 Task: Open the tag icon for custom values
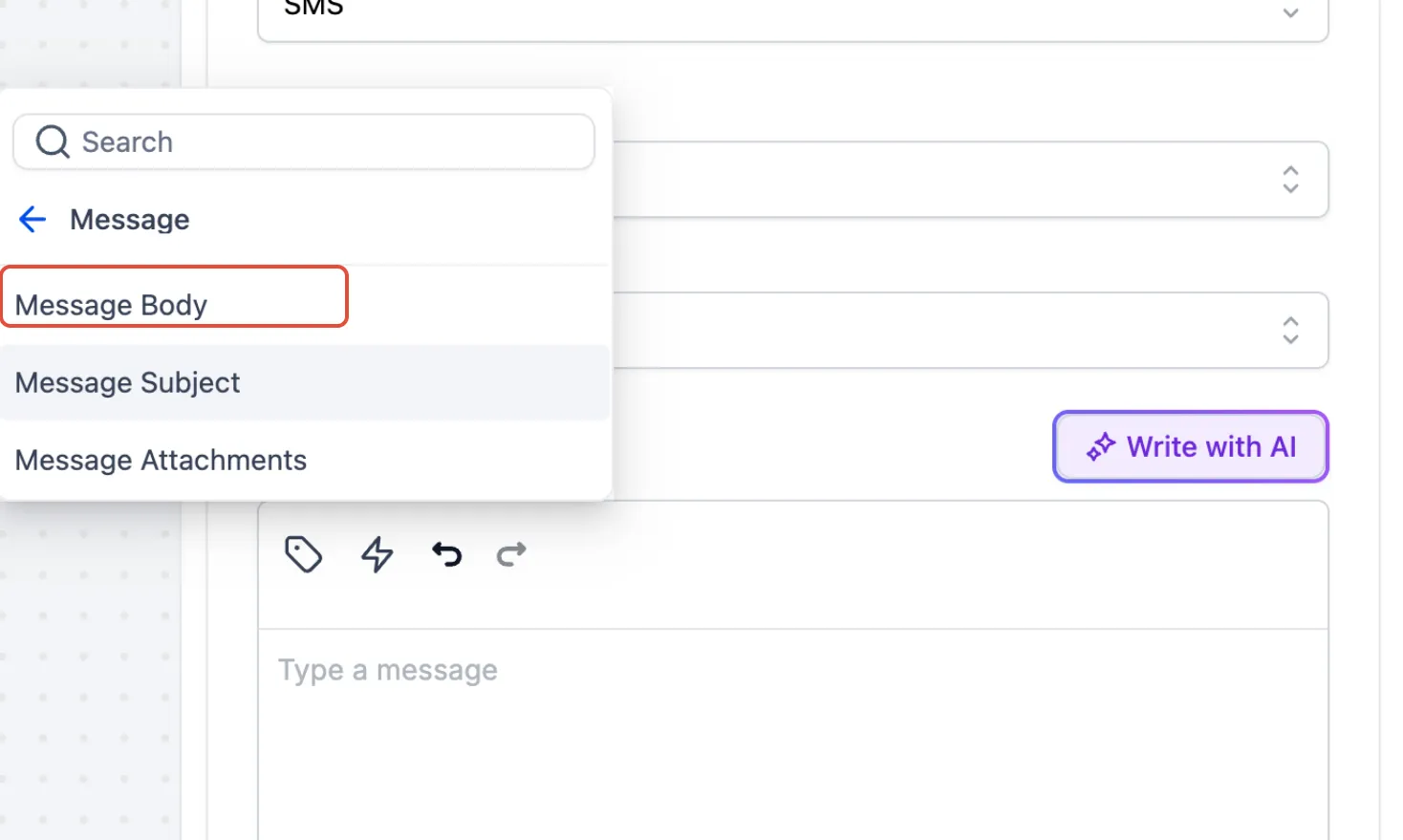[x=304, y=554]
